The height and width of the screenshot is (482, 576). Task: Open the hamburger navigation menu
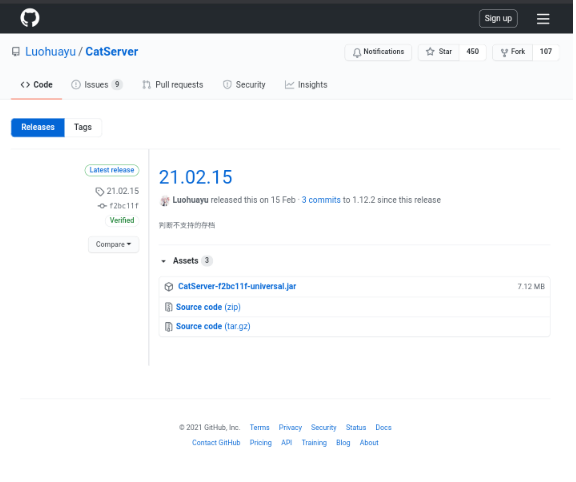click(543, 19)
